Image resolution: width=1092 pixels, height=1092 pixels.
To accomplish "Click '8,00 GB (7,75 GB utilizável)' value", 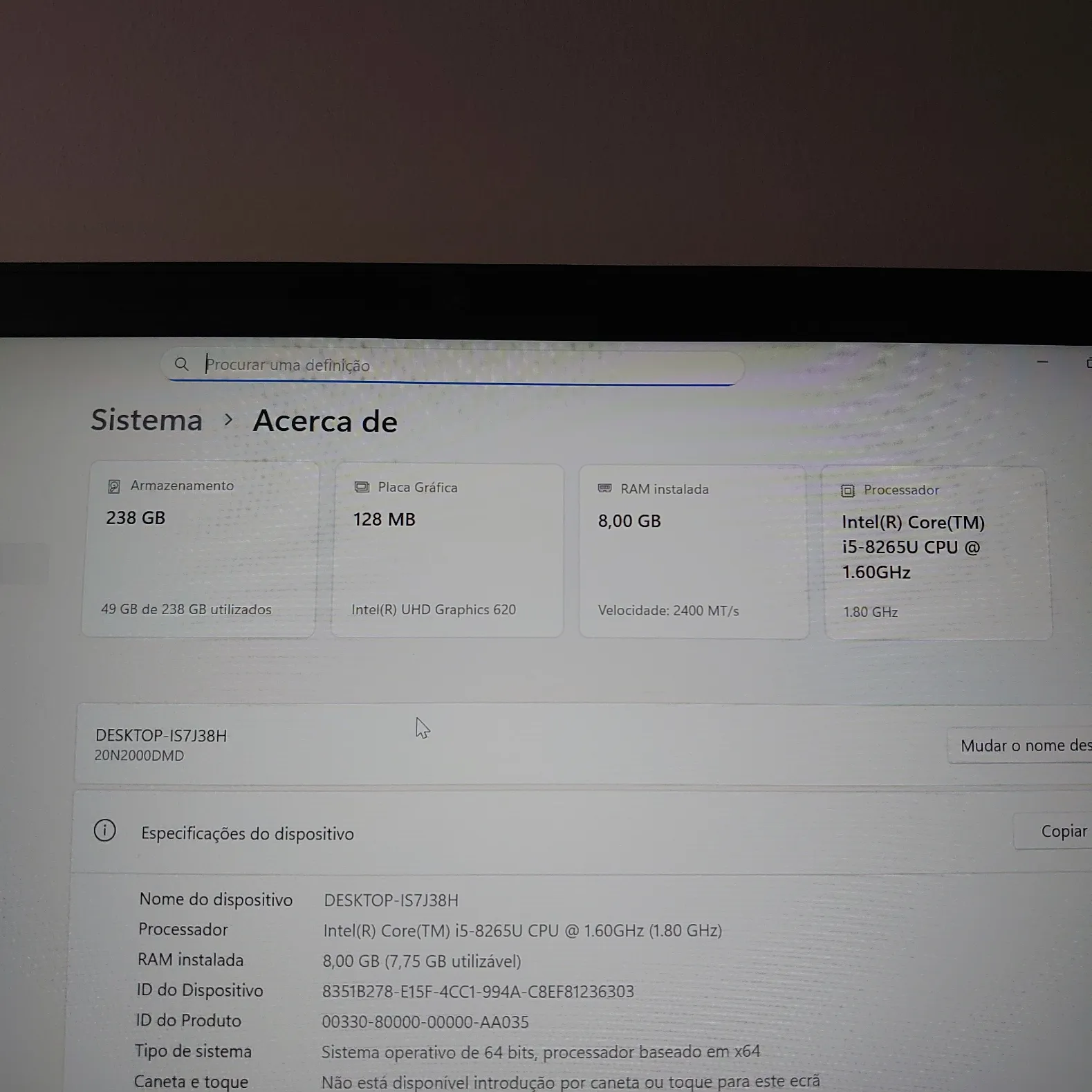I will click(x=422, y=961).
